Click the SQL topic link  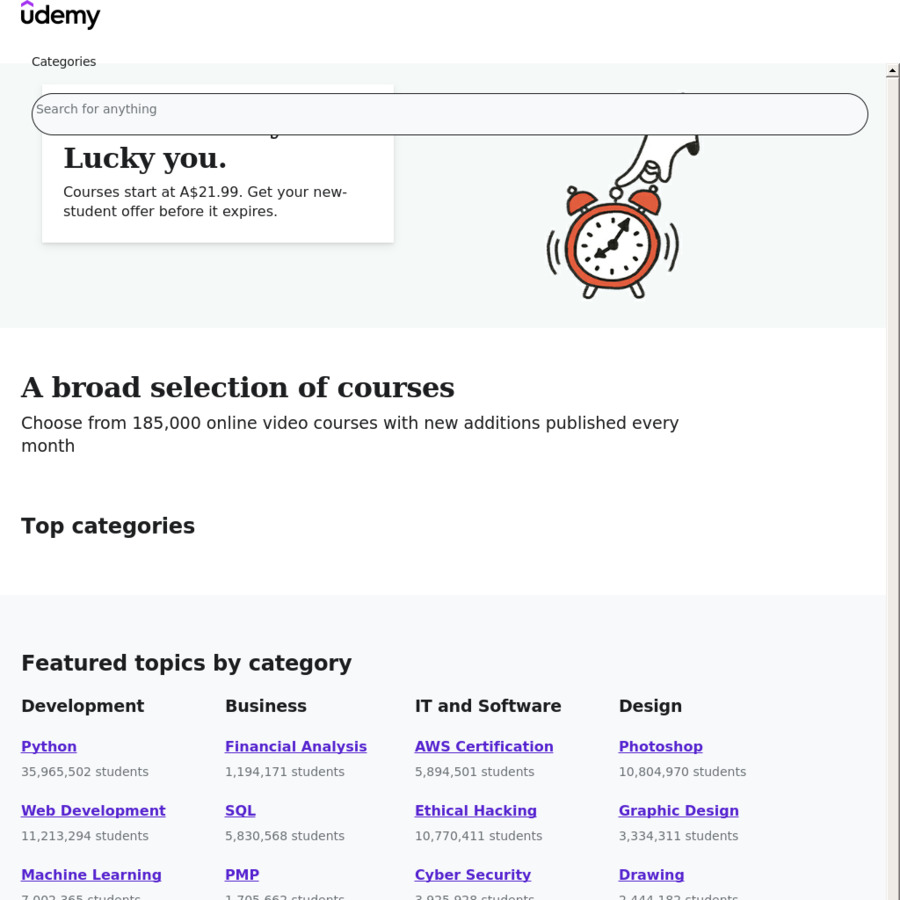coord(240,810)
